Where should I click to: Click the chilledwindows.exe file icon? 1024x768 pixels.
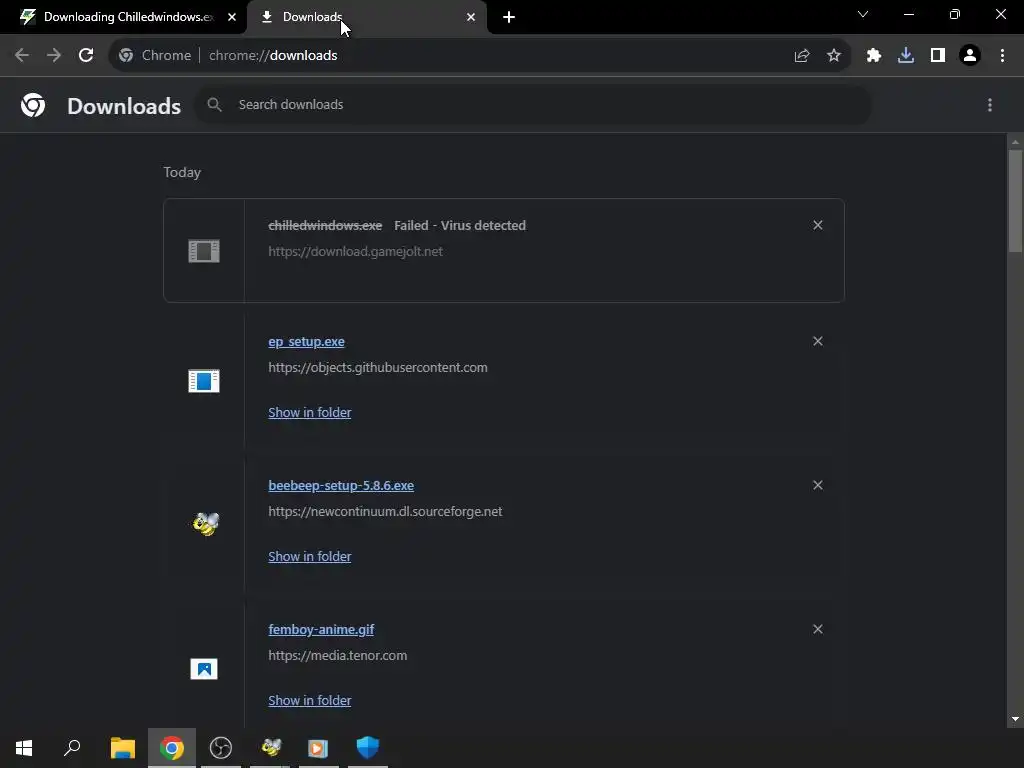point(204,251)
